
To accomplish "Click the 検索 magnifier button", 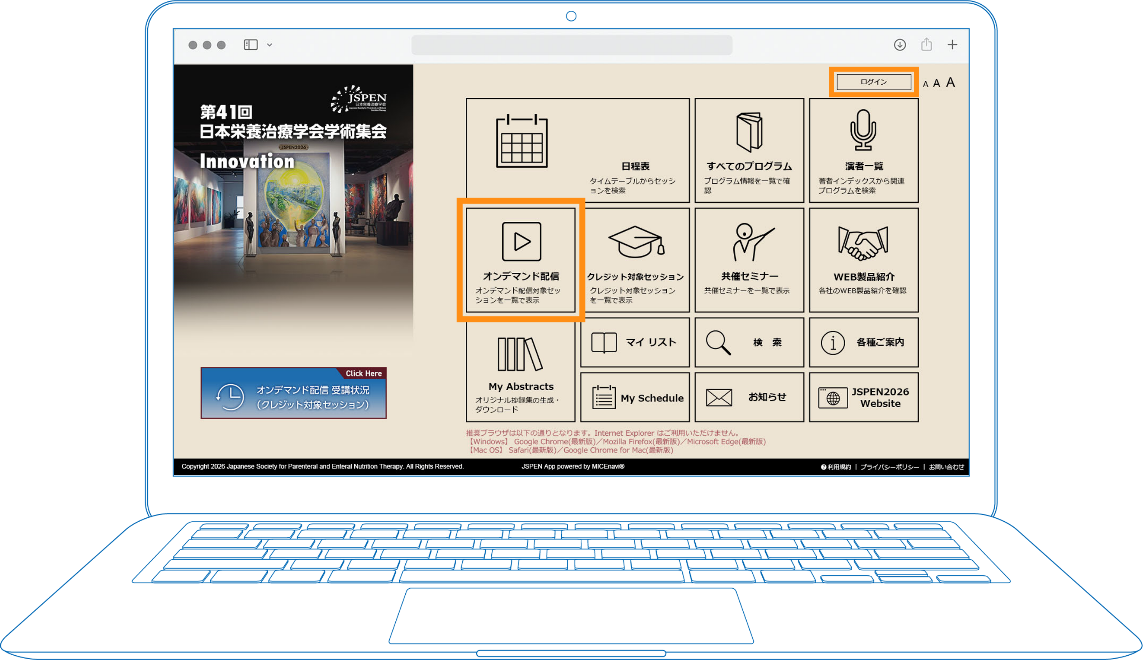I will pyautogui.click(x=749, y=342).
